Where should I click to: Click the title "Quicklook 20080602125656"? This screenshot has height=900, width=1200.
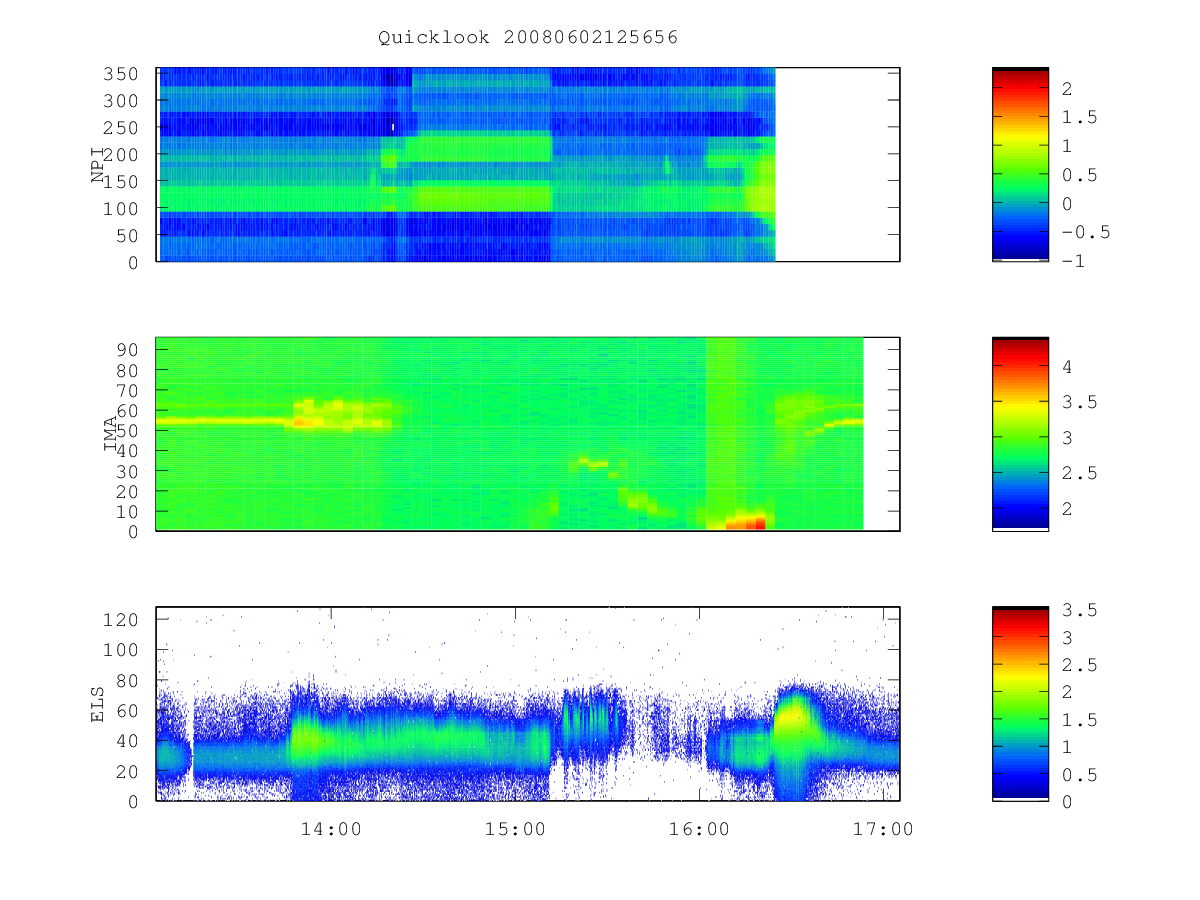click(x=528, y=38)
